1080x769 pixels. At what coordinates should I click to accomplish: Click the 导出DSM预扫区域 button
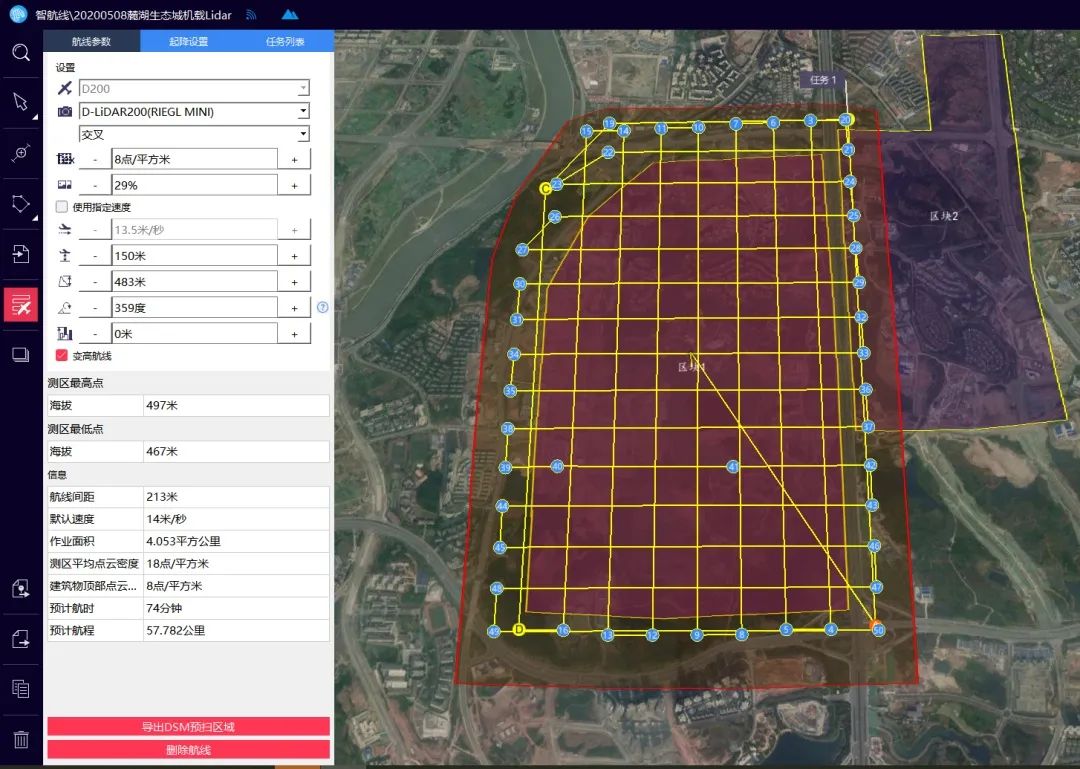pos(188,726)
